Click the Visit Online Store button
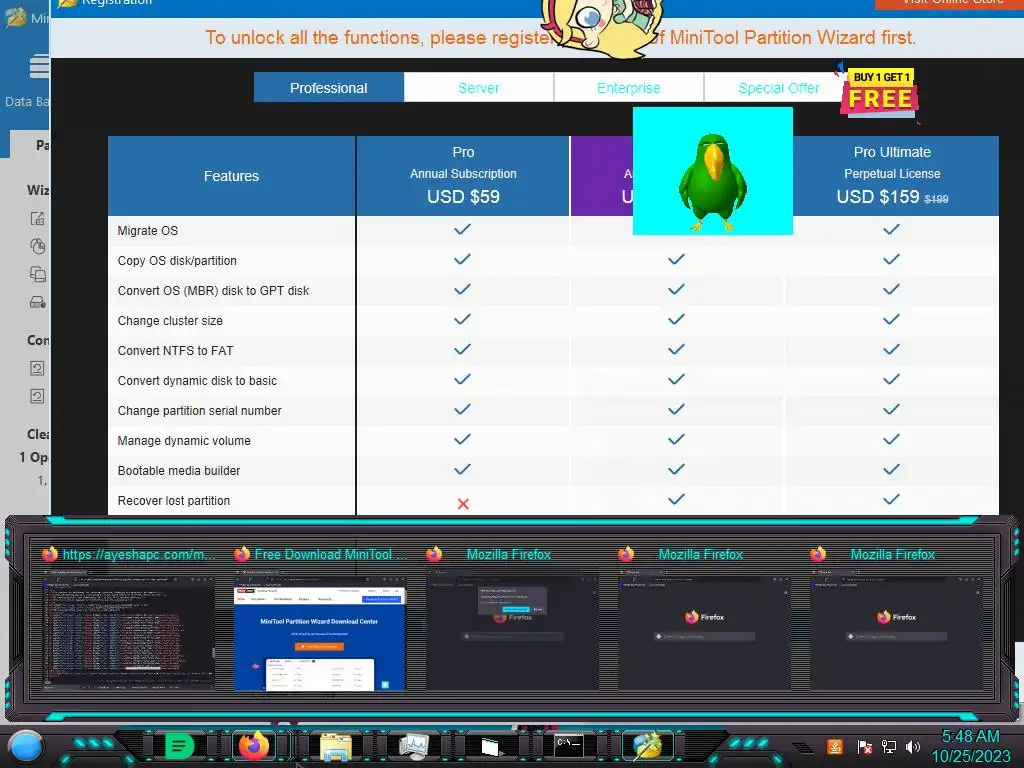Screen dimensions: 1024x768 951,4
